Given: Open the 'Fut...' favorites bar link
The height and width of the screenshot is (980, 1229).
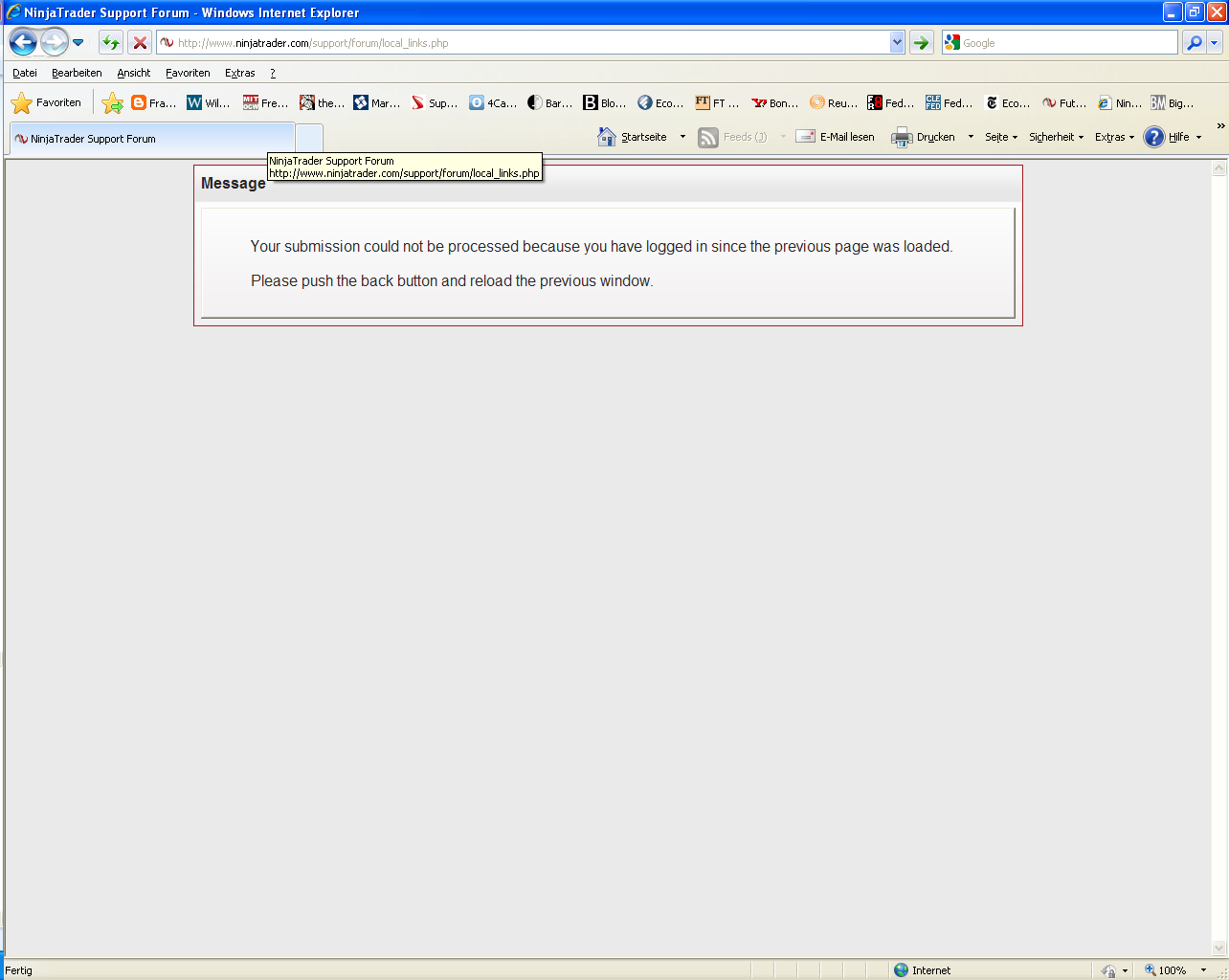Looking at the screenshot, I should 1064,102.
